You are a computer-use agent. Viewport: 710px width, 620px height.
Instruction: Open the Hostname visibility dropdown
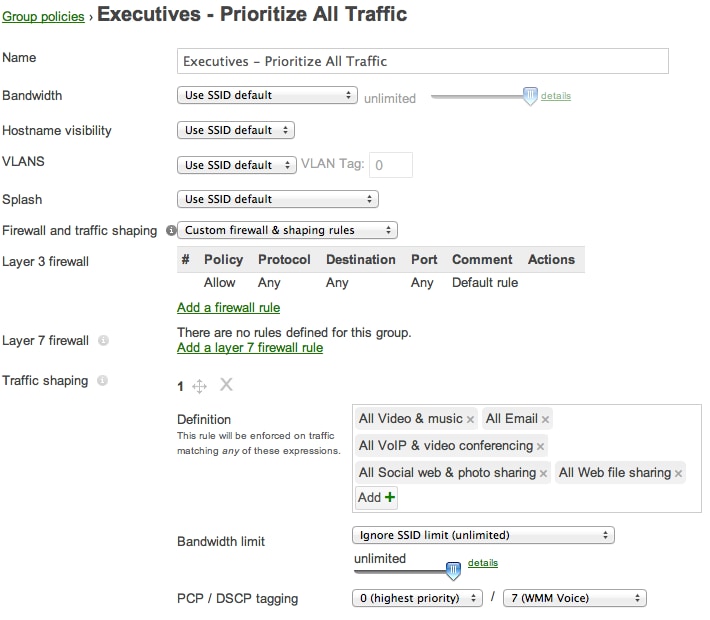point(236,130)
